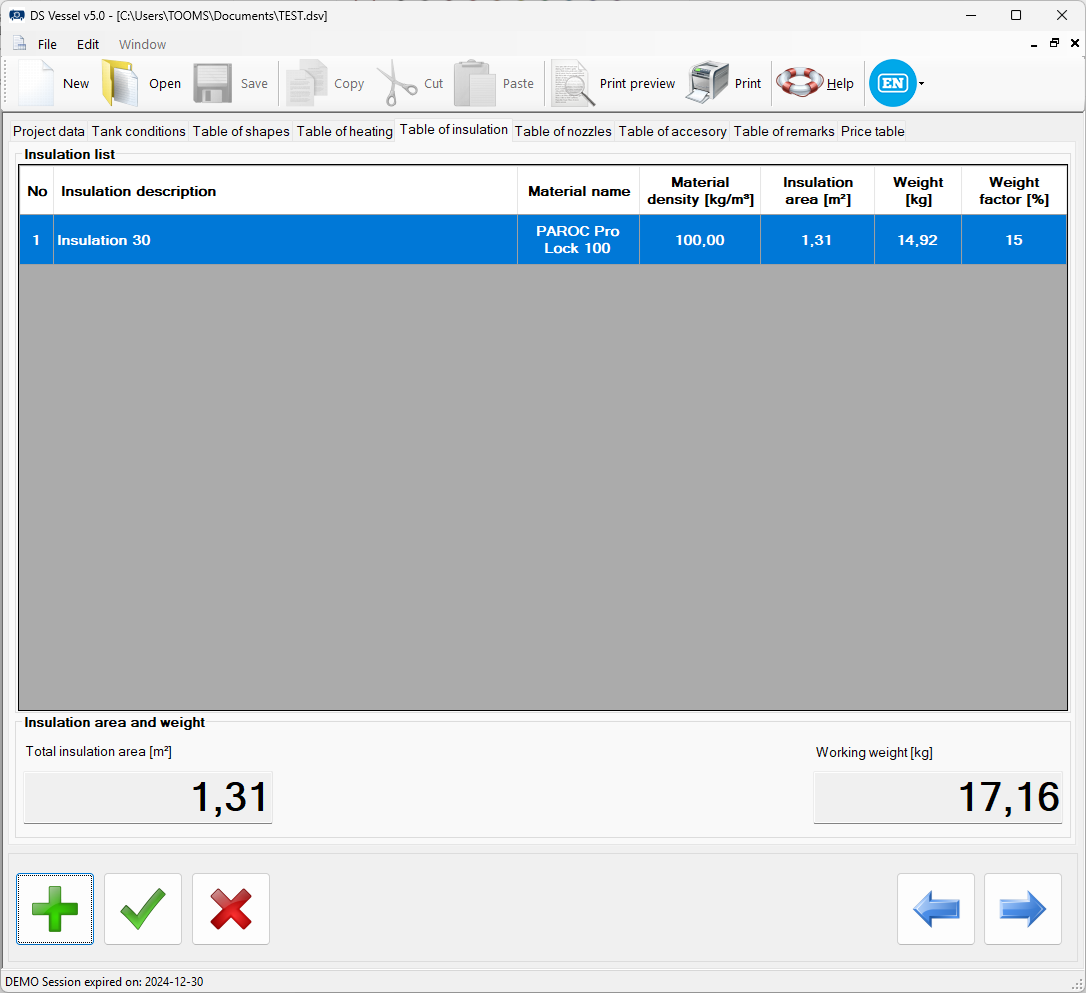Viewport: 1086px width, 993px height.
Task: Click the New document icon
Action: click(37, 84)
